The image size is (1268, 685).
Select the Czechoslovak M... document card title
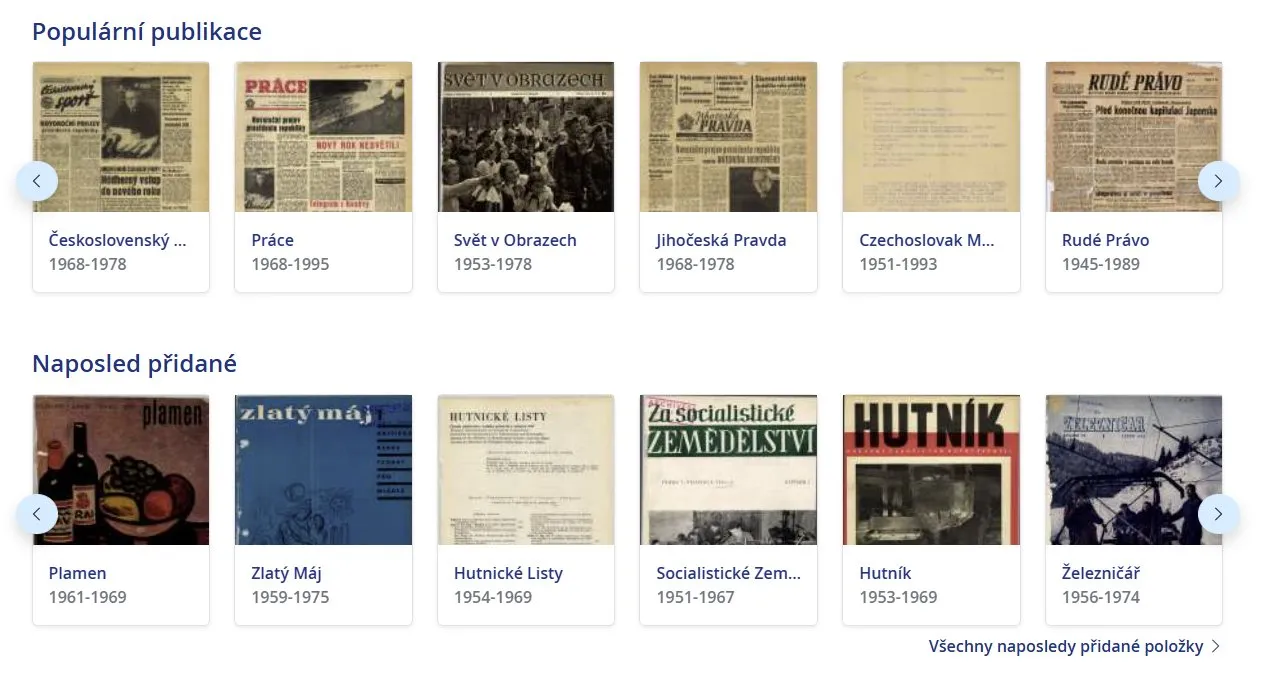click(x=927, y=240)
